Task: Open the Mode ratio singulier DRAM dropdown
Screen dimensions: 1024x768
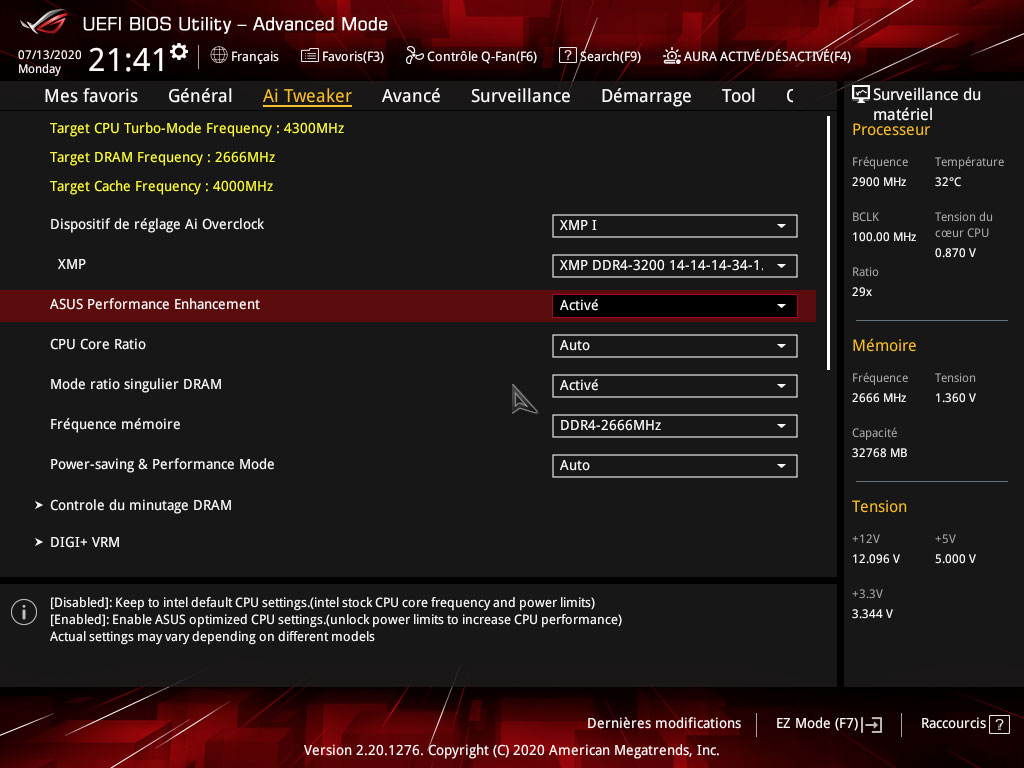Action: [x=674, y=386]
